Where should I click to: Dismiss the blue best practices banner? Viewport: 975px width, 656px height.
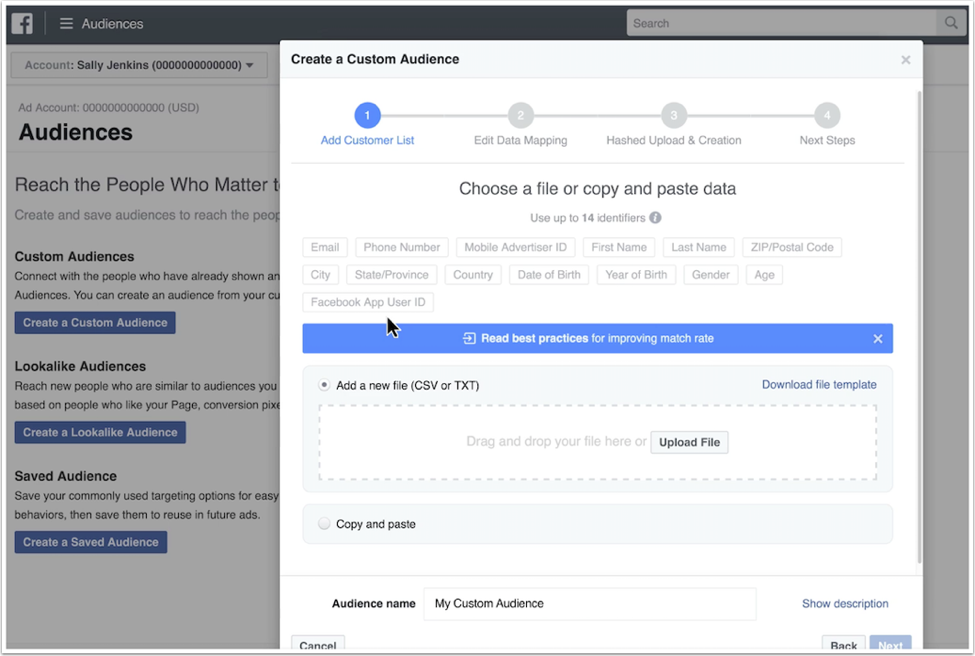pyautogui.click(x=877, y=339)
